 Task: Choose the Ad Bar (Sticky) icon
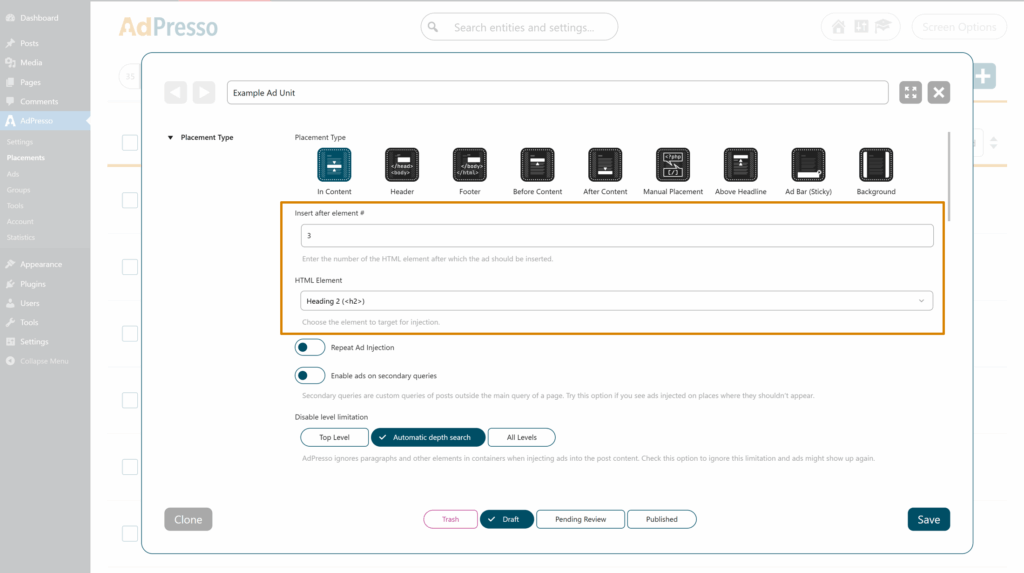pos(808,165)
